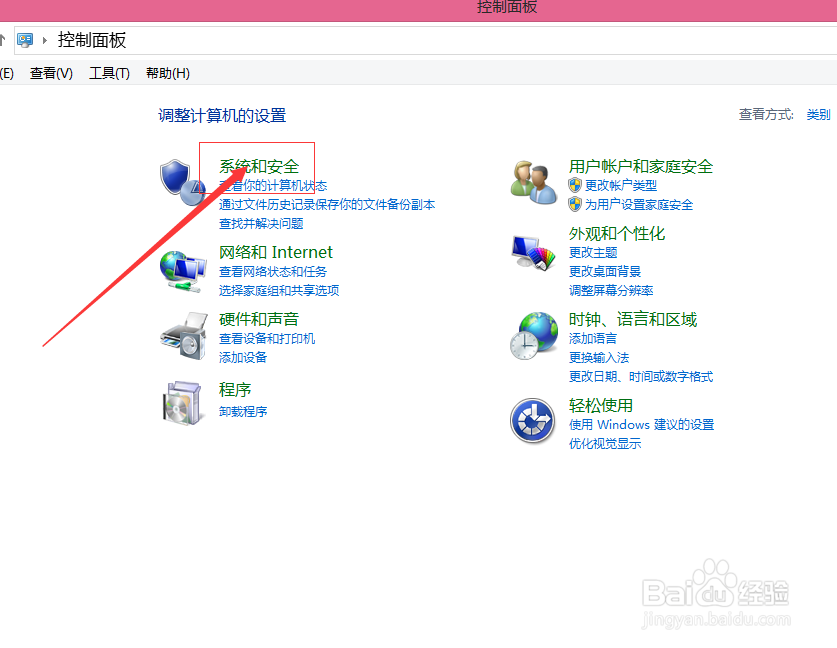
Task: Expand the address bar breadcrumb arrow
Action: [45, 40]
